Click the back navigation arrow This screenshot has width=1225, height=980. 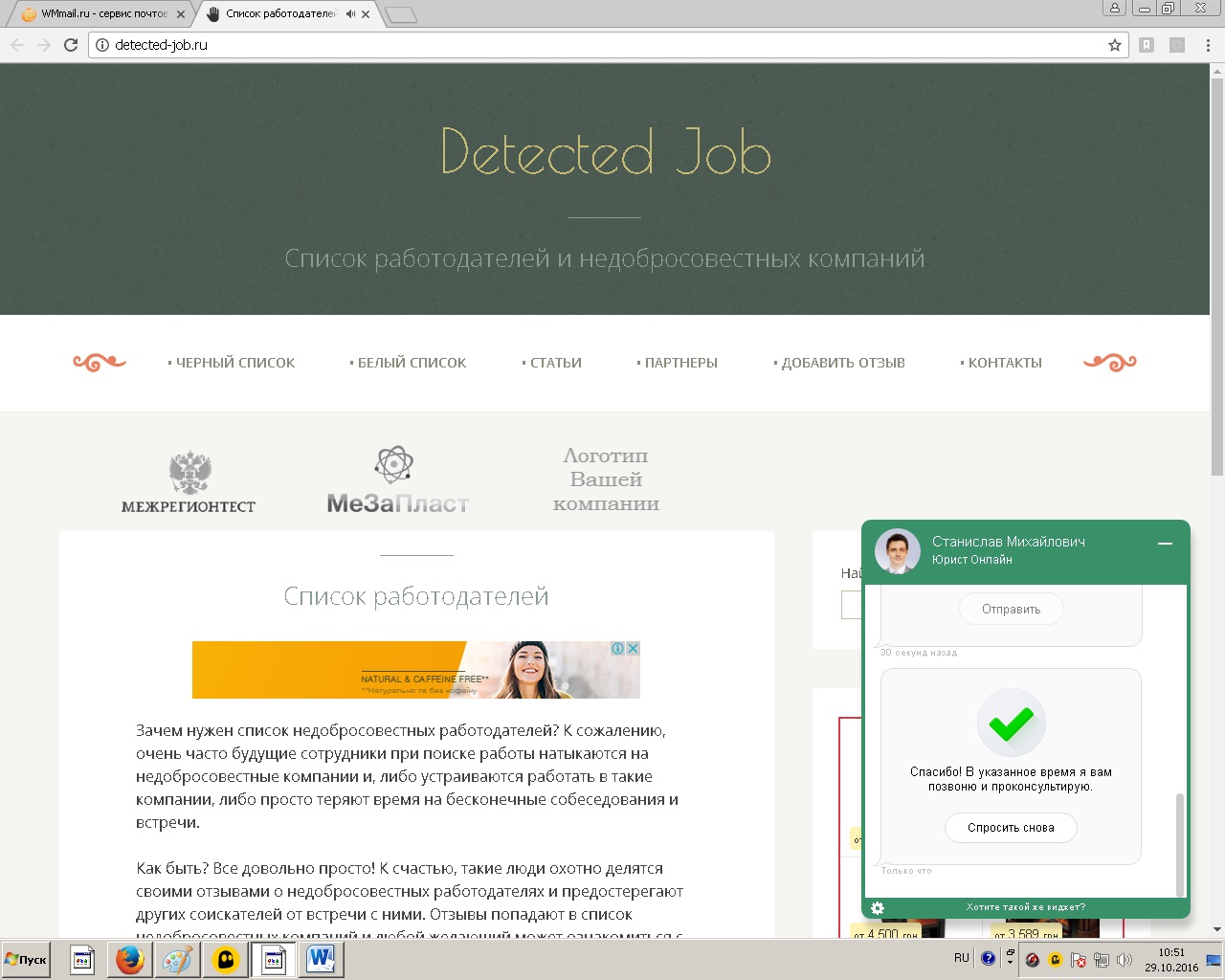tap(17, 45)
